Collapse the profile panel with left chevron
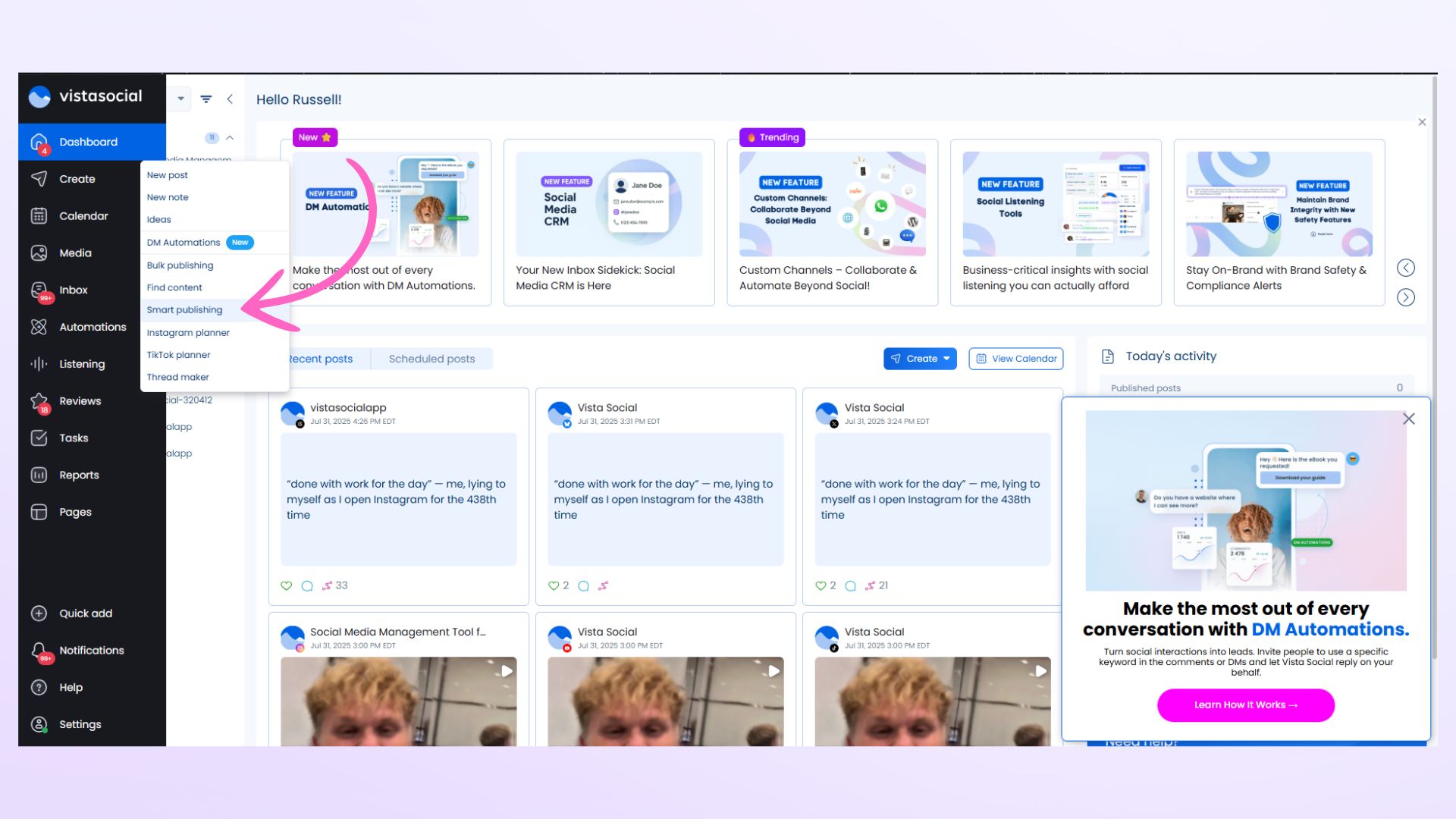1456x819 pixels. click(x=230, y=99)
